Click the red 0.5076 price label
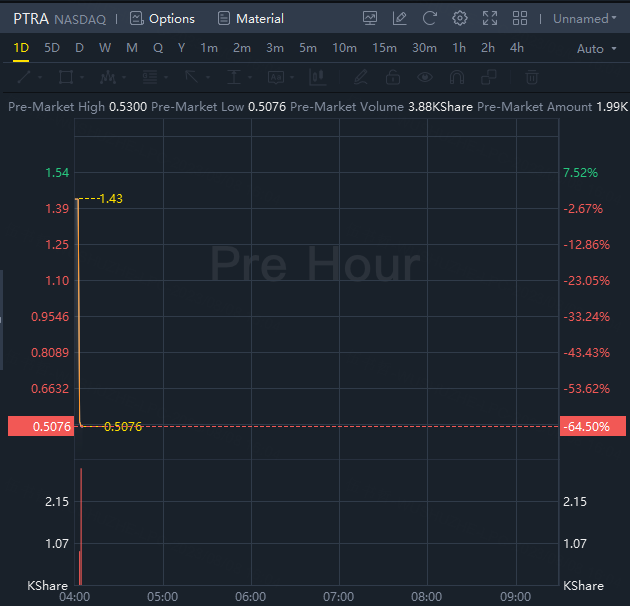The height and width of the screenshot is (606, 630). tap(39, 427)
